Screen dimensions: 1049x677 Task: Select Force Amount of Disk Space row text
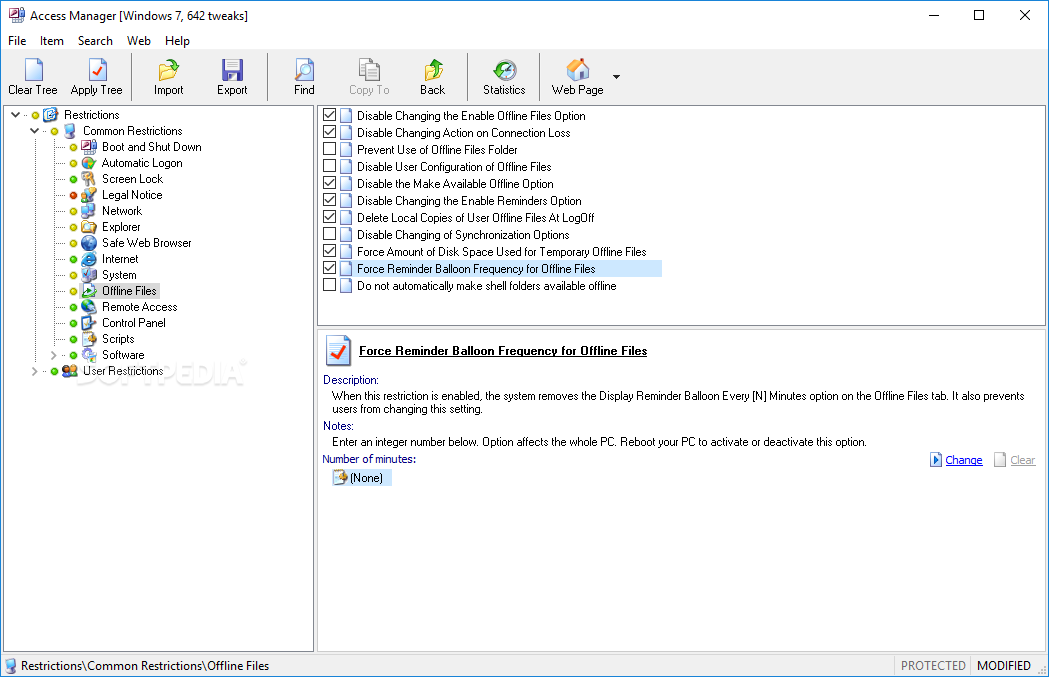coord(502,252)
